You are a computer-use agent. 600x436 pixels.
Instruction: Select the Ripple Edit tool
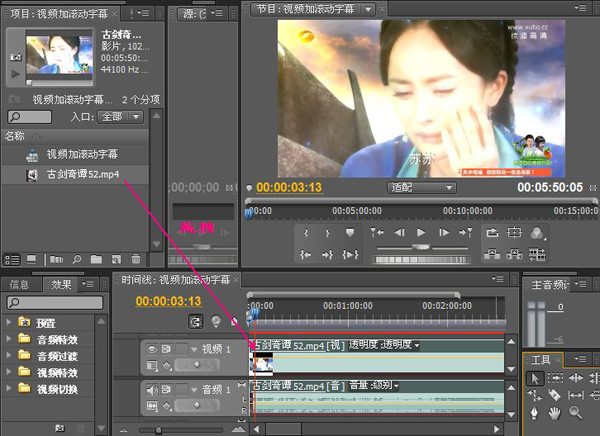[576, 378]
